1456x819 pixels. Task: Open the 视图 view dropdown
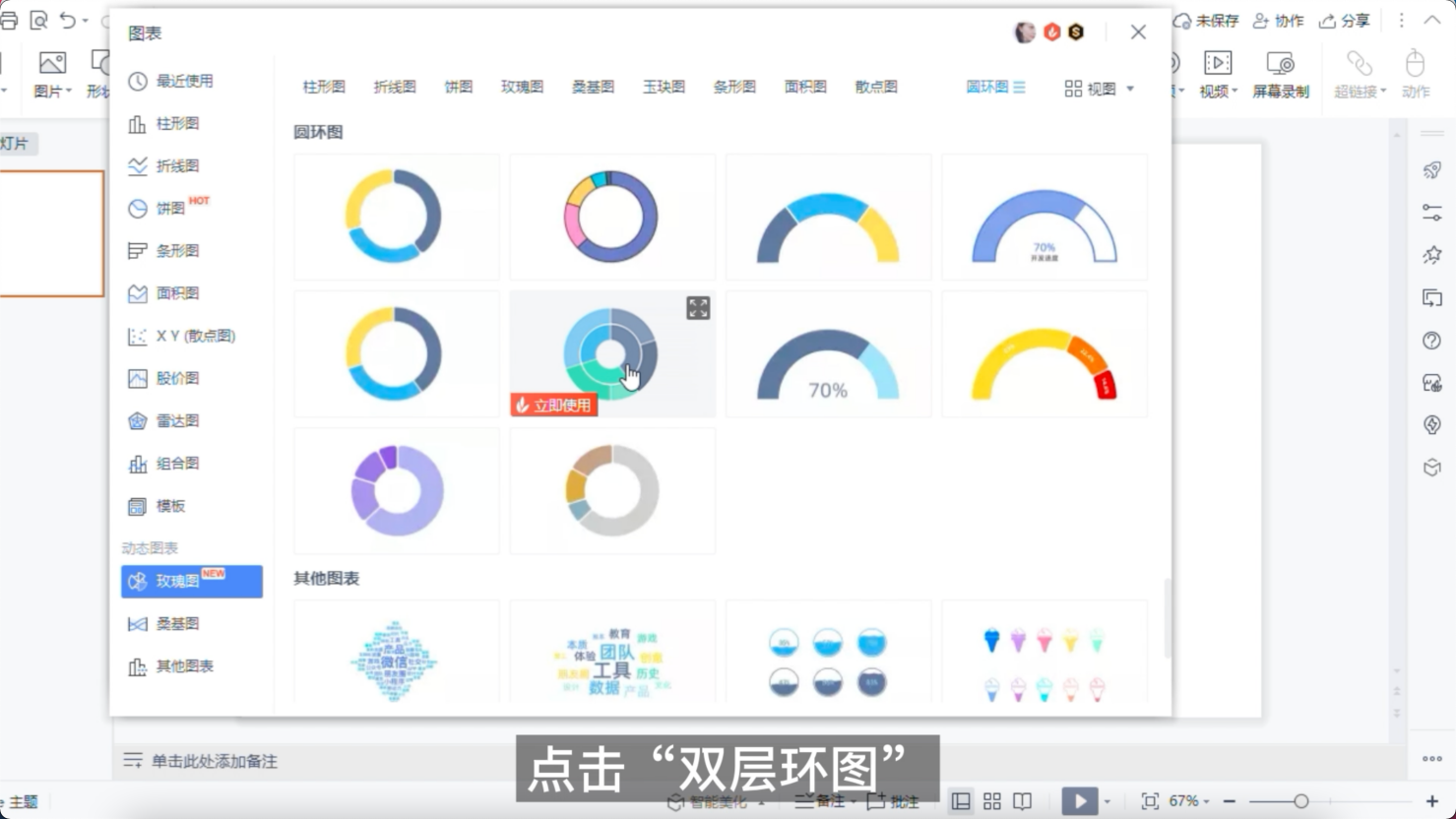coord(1100,89)
